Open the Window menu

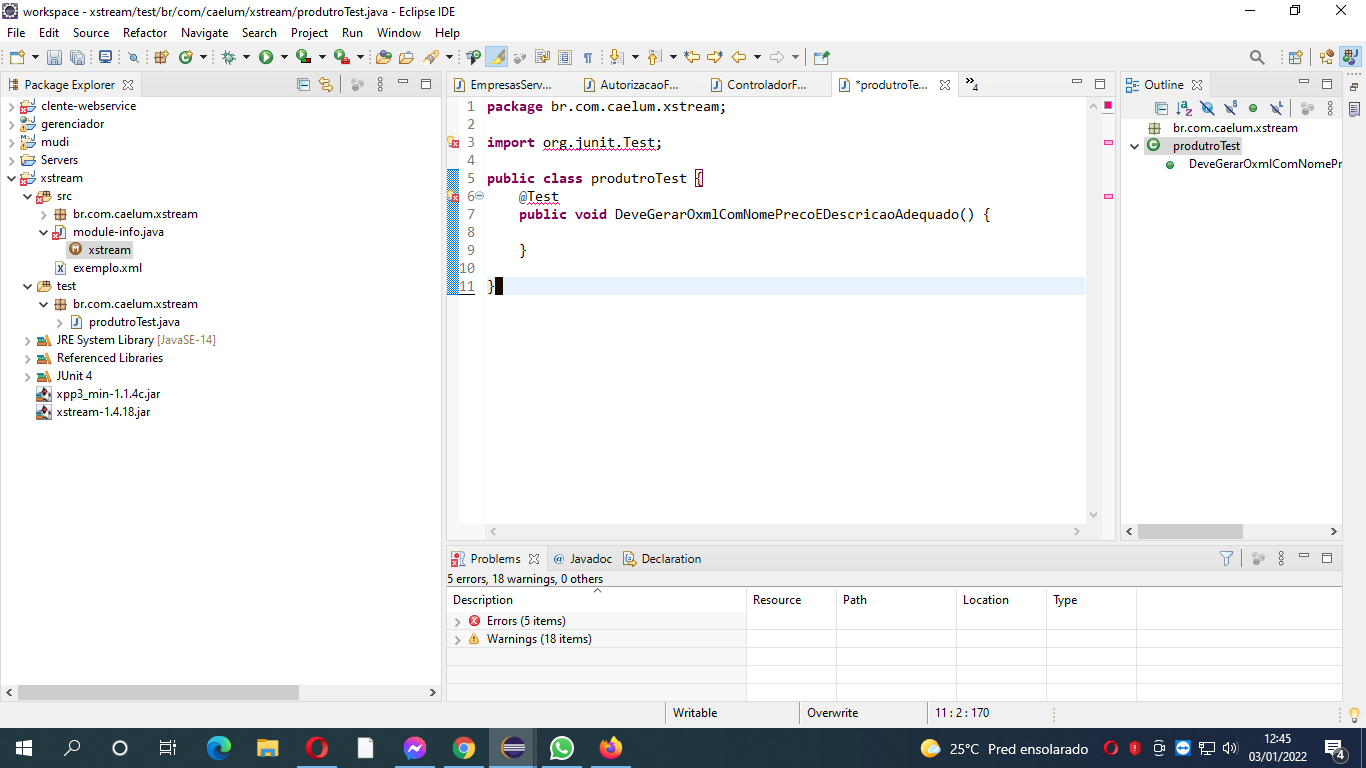pos(399,33)
